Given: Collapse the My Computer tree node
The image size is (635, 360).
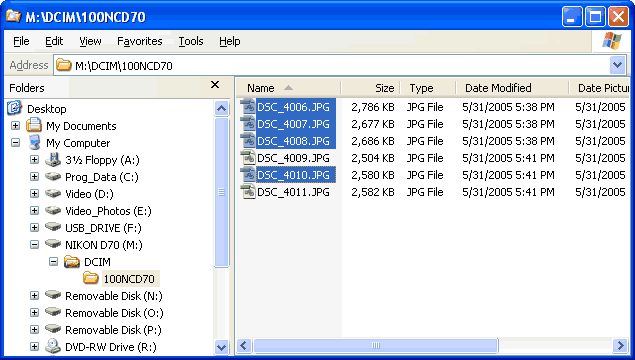Looking at the screenshot, I should point(15,143).
